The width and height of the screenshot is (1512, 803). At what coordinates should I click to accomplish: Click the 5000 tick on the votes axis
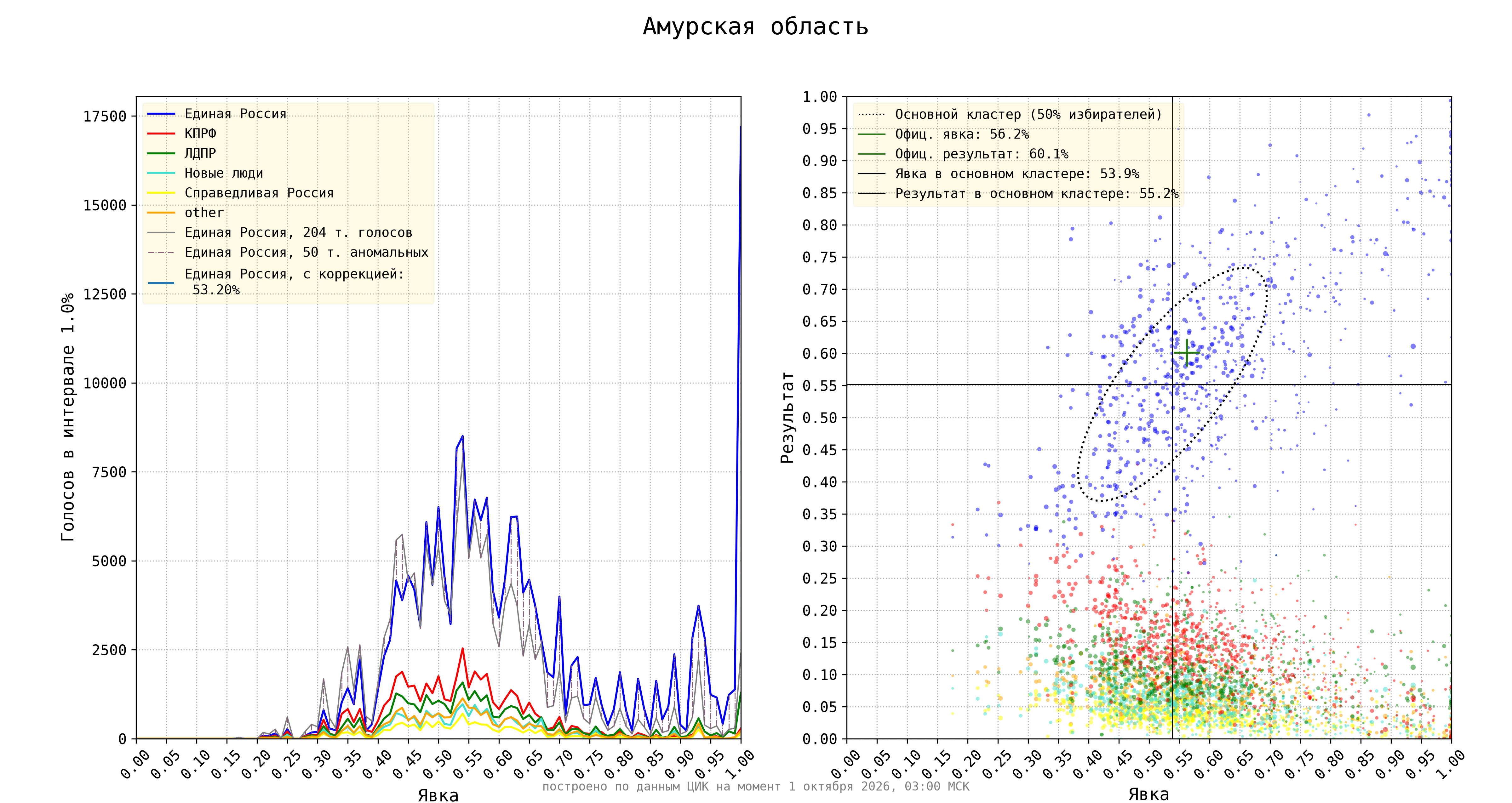[109, 561]
